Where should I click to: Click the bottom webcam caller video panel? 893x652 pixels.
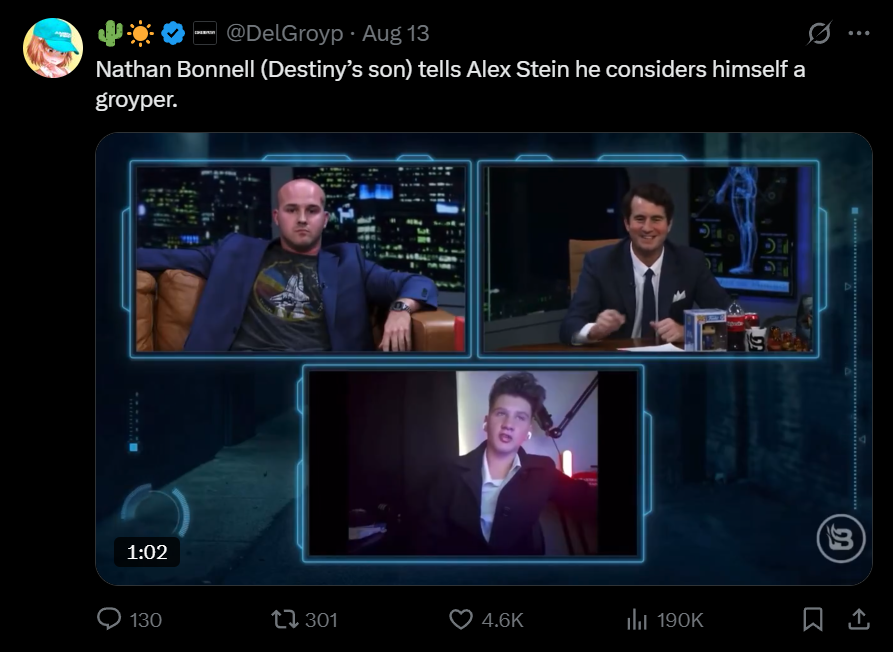[x=473, y=464]
